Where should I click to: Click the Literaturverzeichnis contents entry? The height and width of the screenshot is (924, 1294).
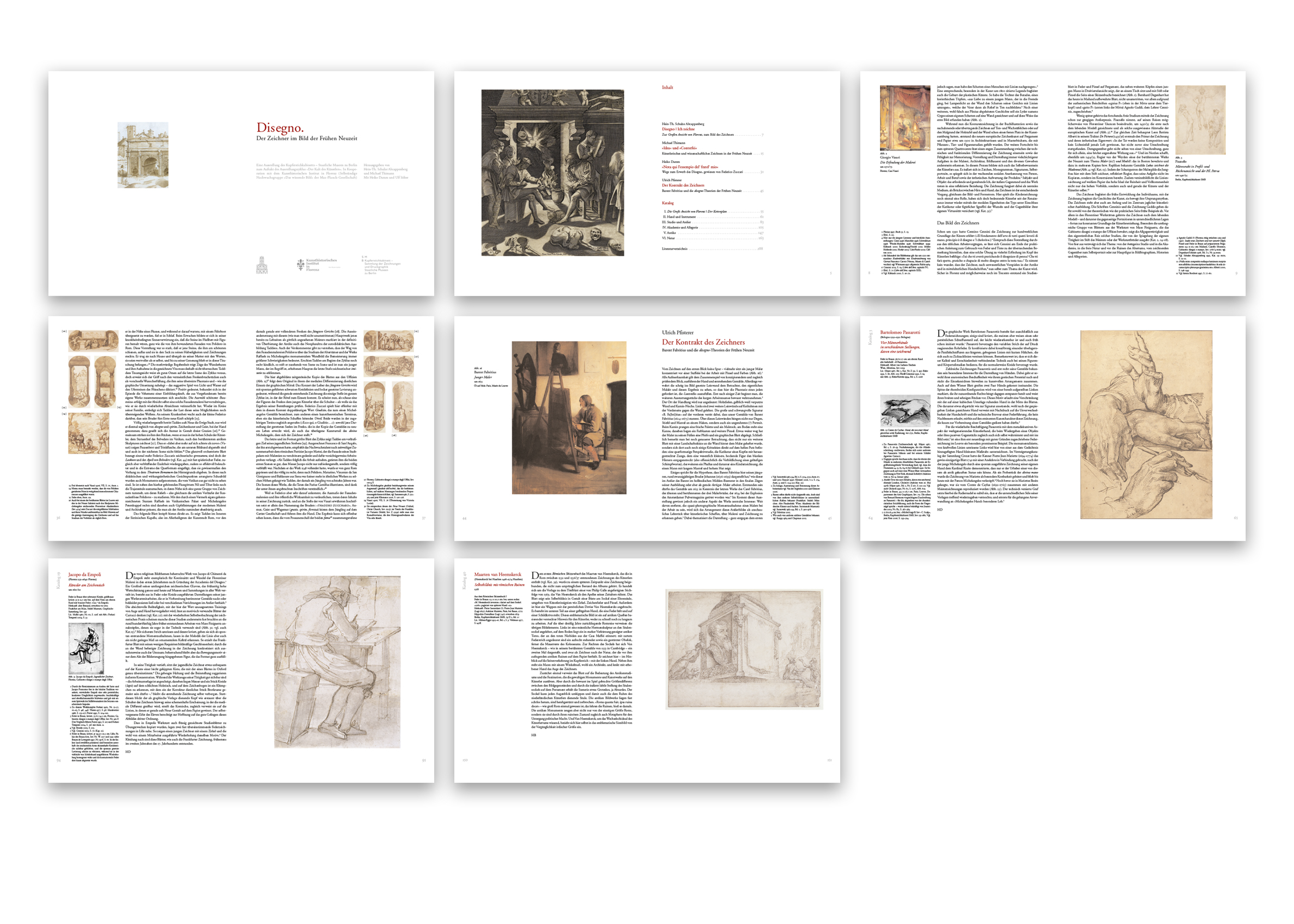674,249
